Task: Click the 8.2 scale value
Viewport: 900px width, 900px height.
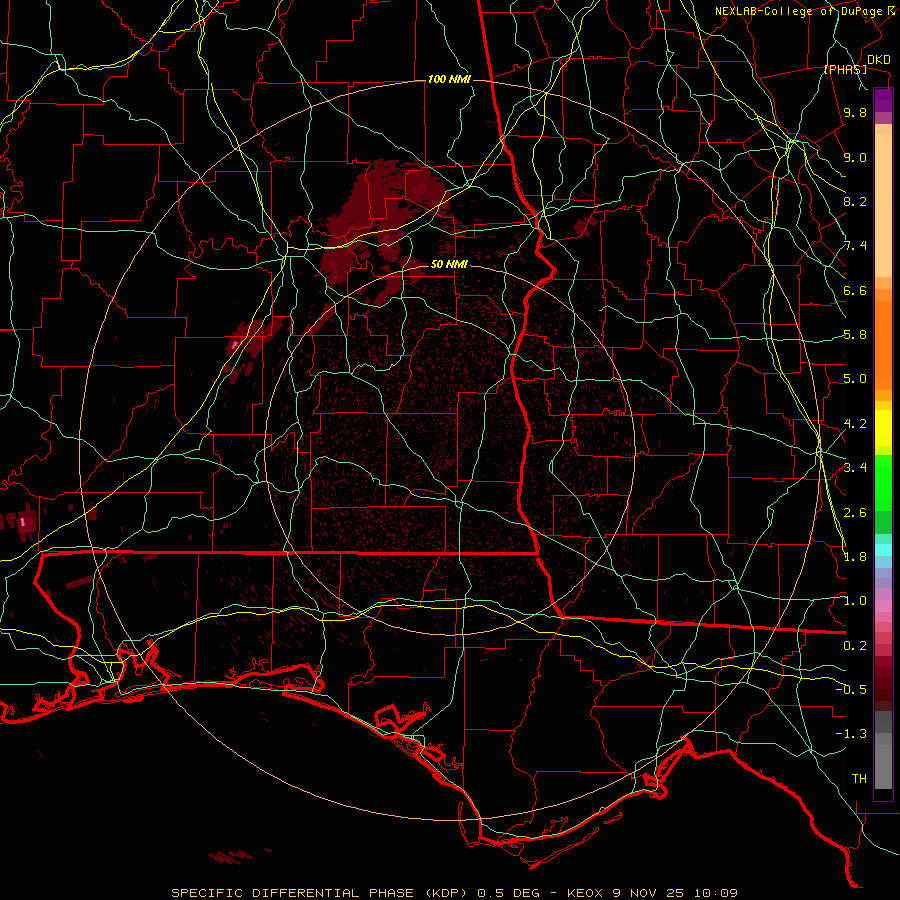Action: pos(855,201)
